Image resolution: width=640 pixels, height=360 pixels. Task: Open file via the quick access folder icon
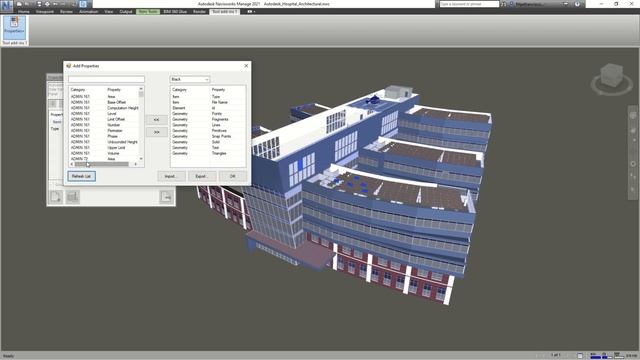click(19, 4)
